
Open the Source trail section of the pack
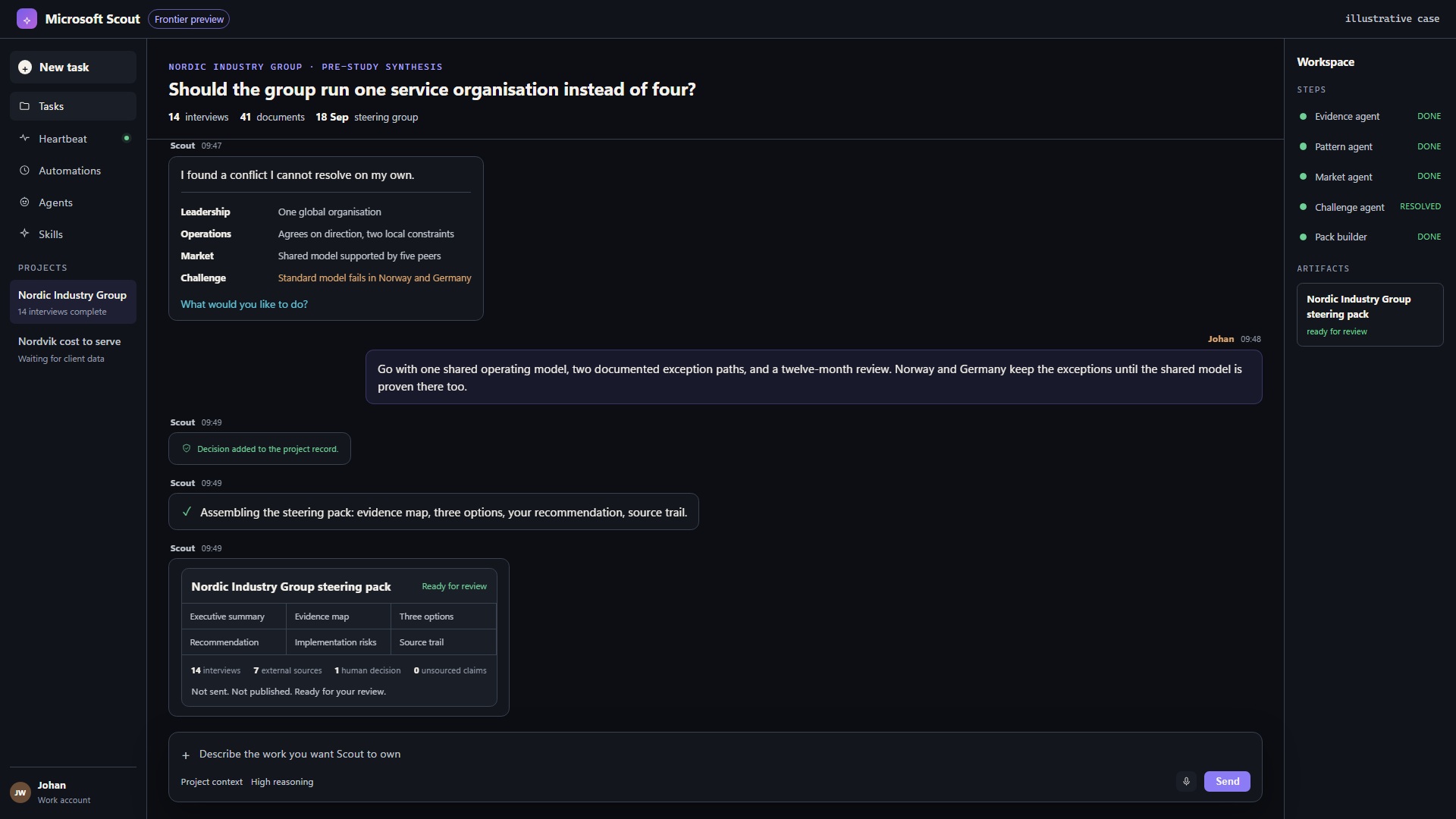pos(444,642)
